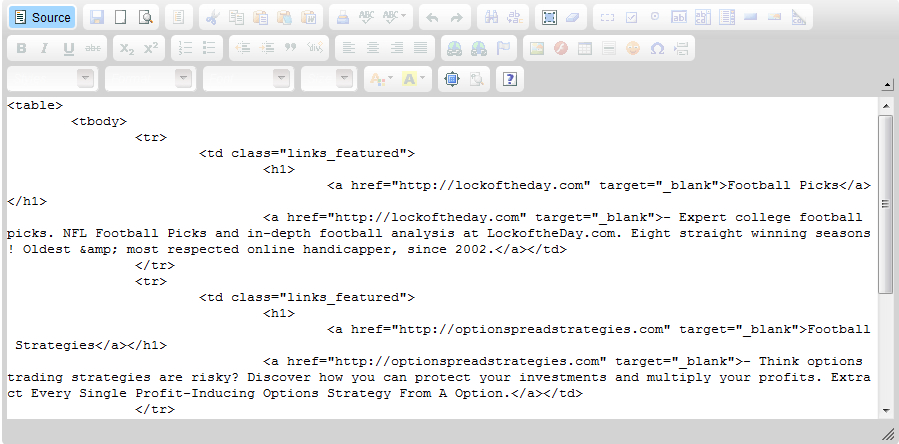Insert a Checkbox form field icon
899x444 pixels.
tap(631, 18)
